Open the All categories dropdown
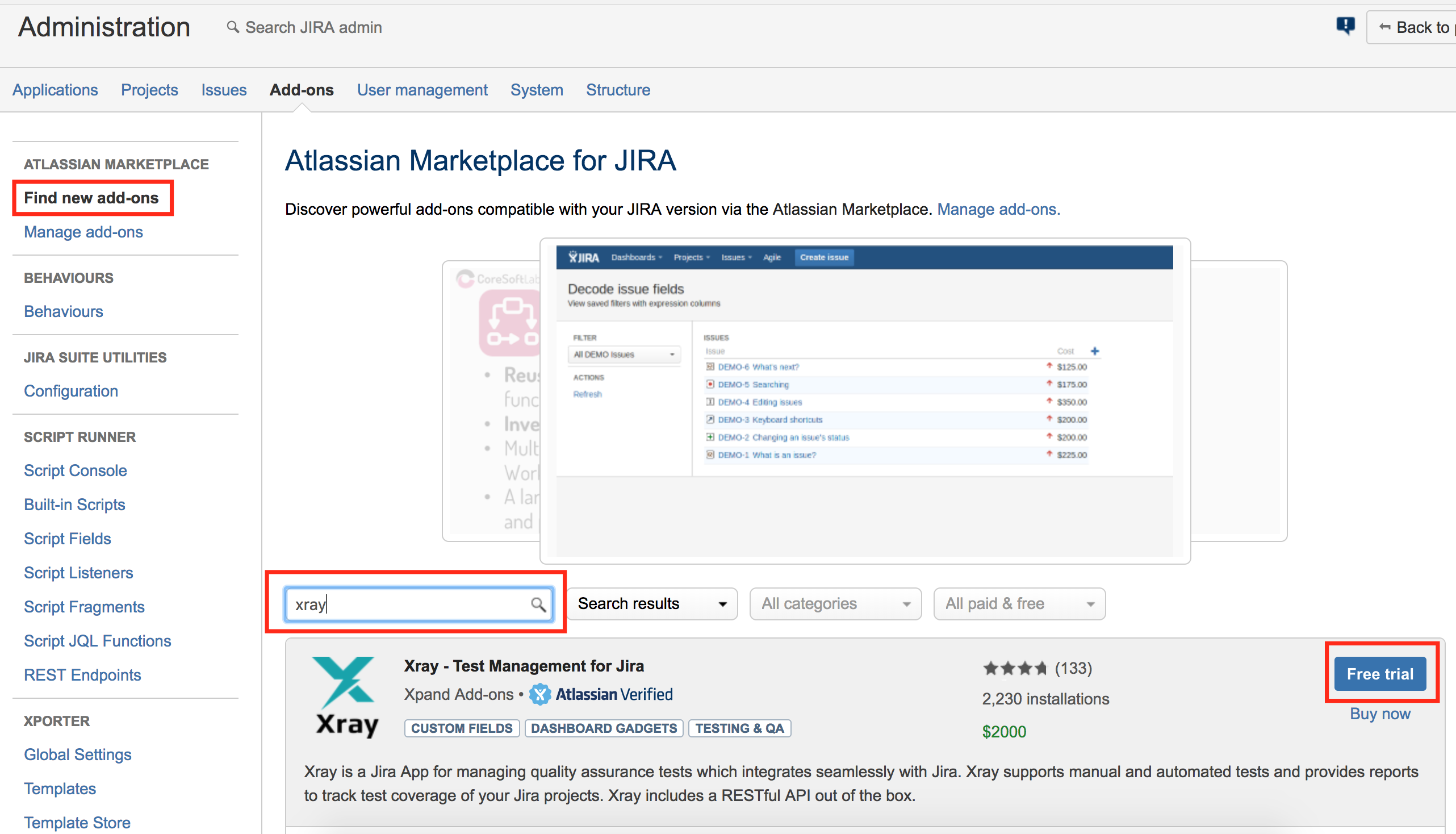 (835, 604)
